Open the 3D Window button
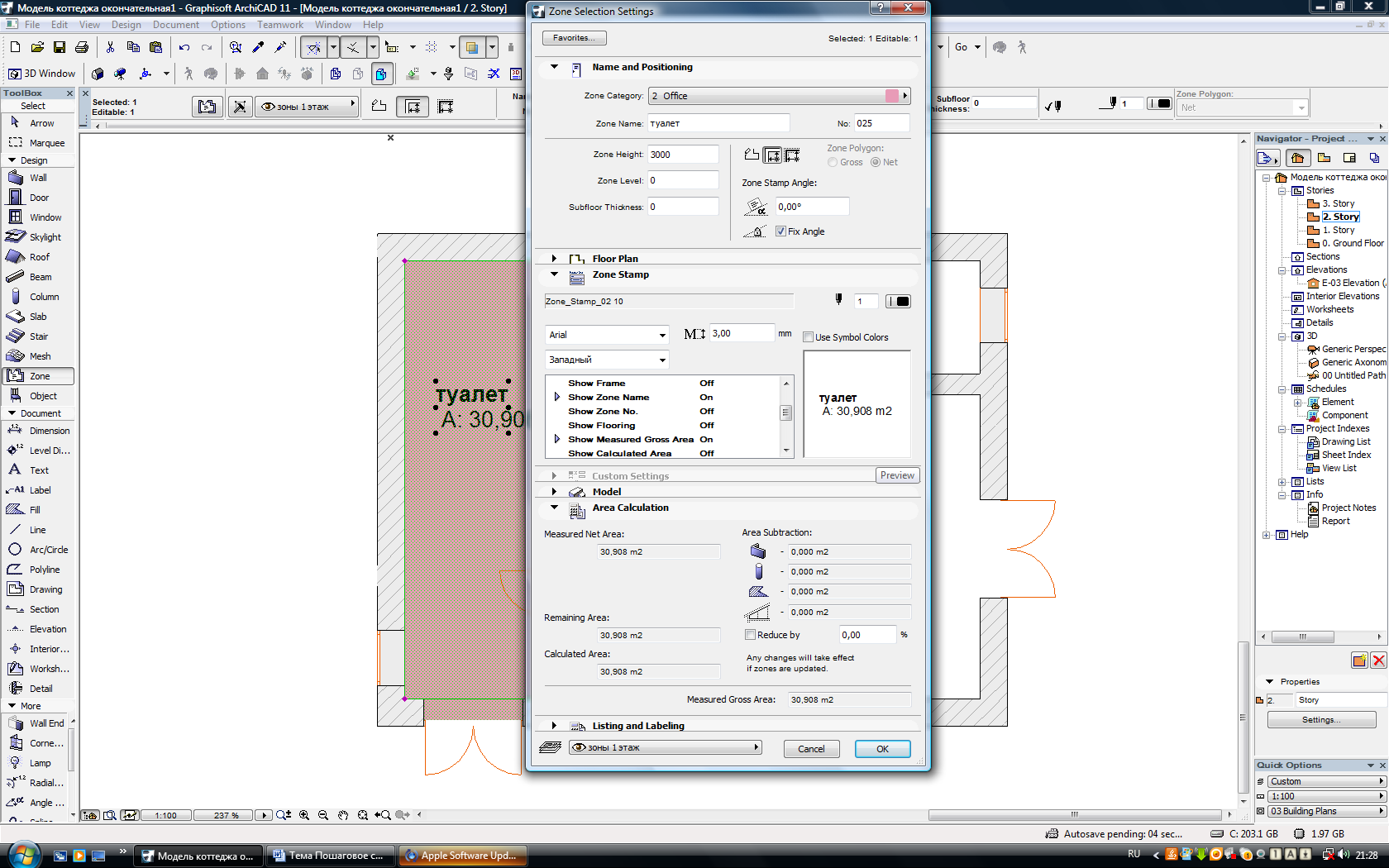 pyautogui.click(x=41, y=74)
